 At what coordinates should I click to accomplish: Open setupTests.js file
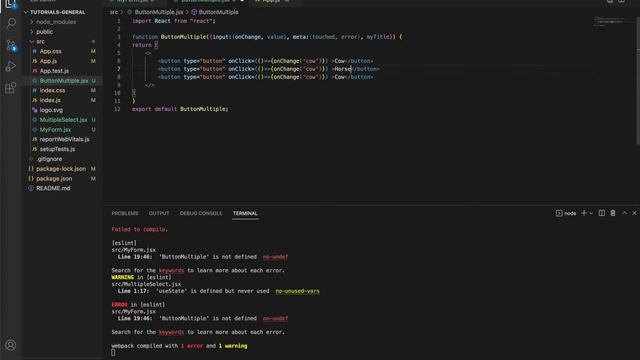tap(57, 149)
